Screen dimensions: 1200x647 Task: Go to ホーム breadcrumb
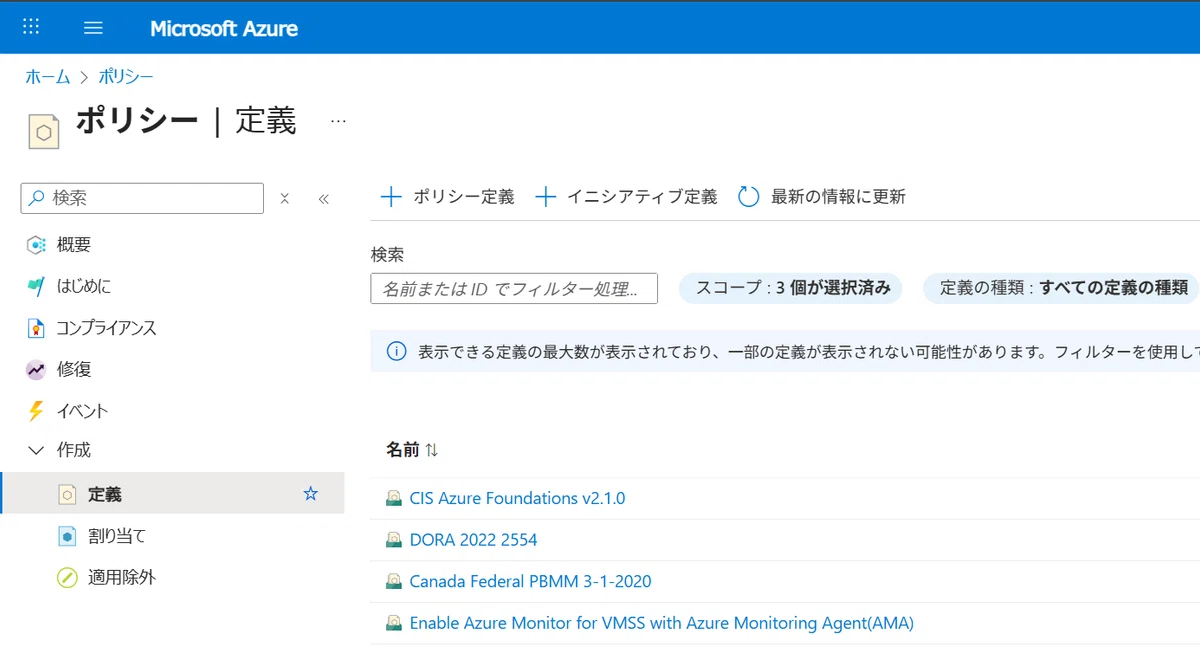(x=47, y=77)
